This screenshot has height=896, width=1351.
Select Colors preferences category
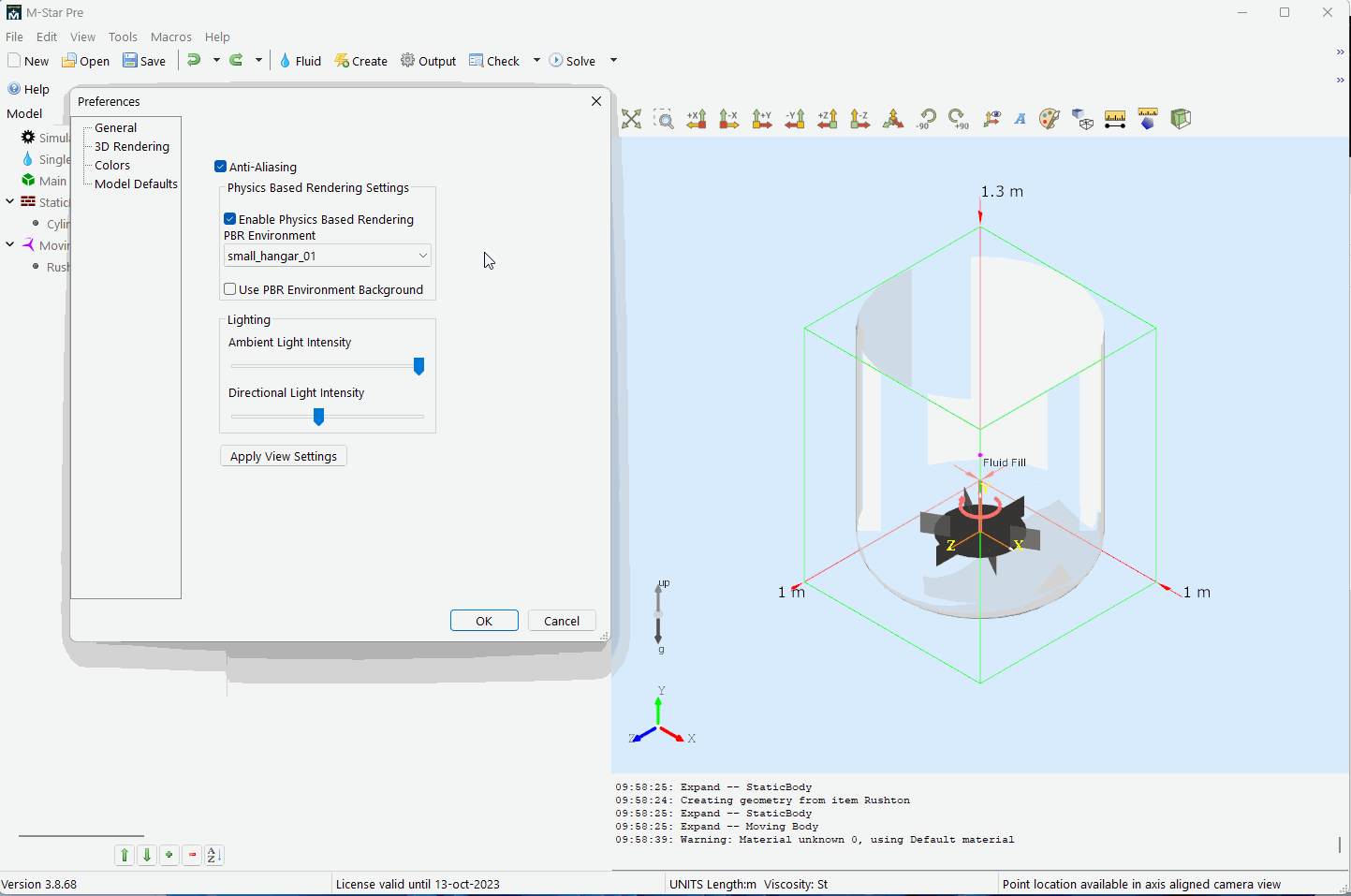[112, 165]
